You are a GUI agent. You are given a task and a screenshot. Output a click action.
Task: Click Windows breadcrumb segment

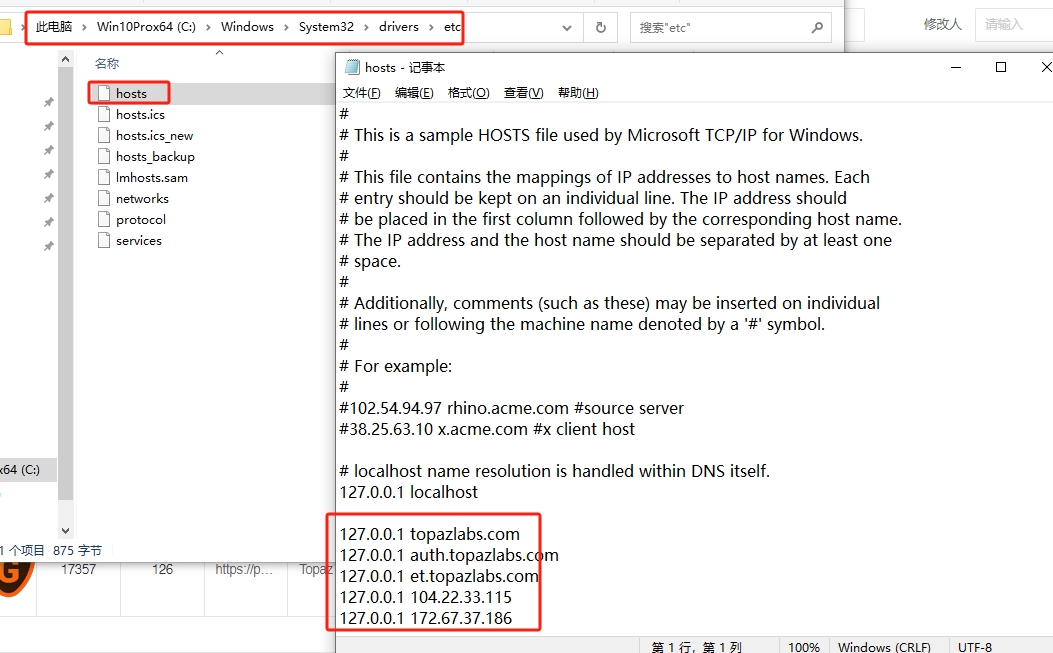point(247,27)
